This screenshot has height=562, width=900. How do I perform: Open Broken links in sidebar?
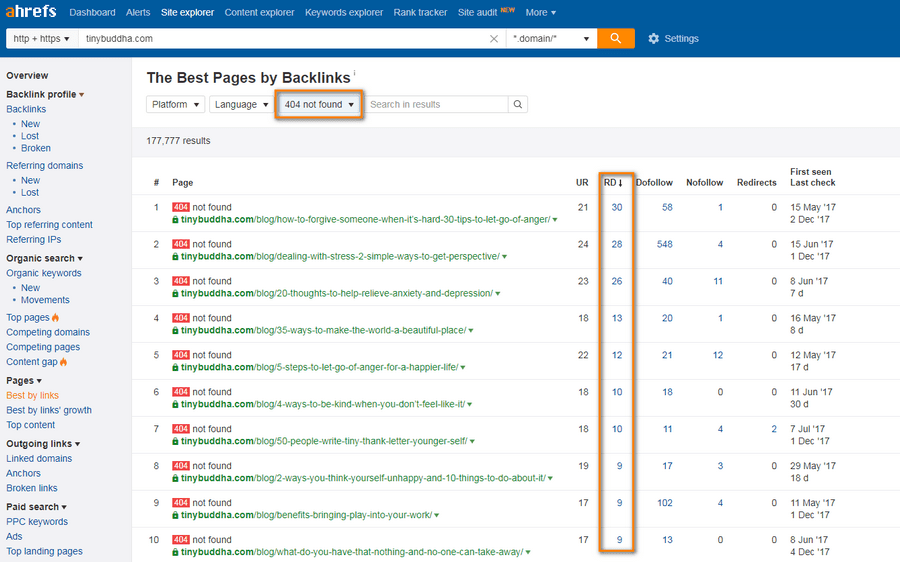[32, 488]
